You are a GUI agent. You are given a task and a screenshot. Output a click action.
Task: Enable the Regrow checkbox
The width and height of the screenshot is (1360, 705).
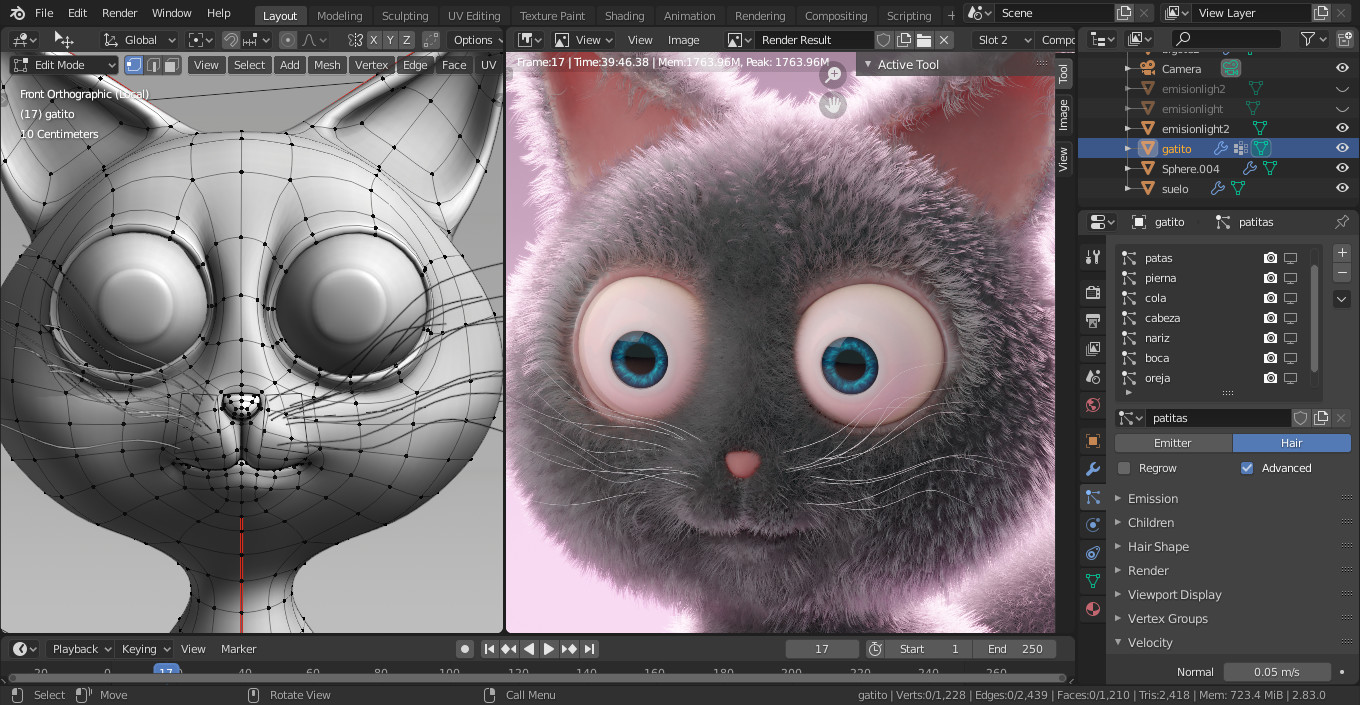(1124, 468)
